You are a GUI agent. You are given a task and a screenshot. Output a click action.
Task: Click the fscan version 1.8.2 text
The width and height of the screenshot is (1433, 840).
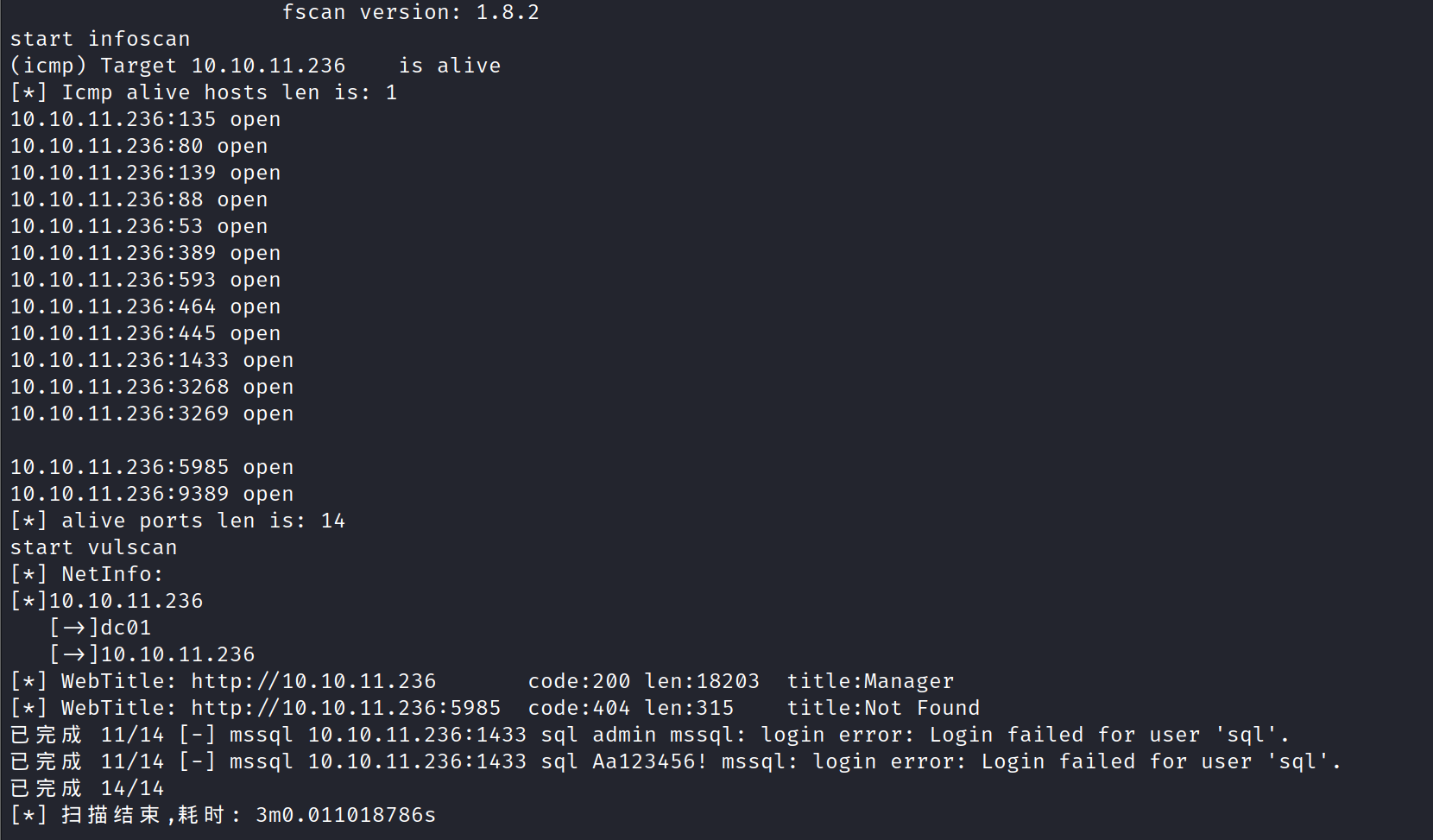coord(411,12)
